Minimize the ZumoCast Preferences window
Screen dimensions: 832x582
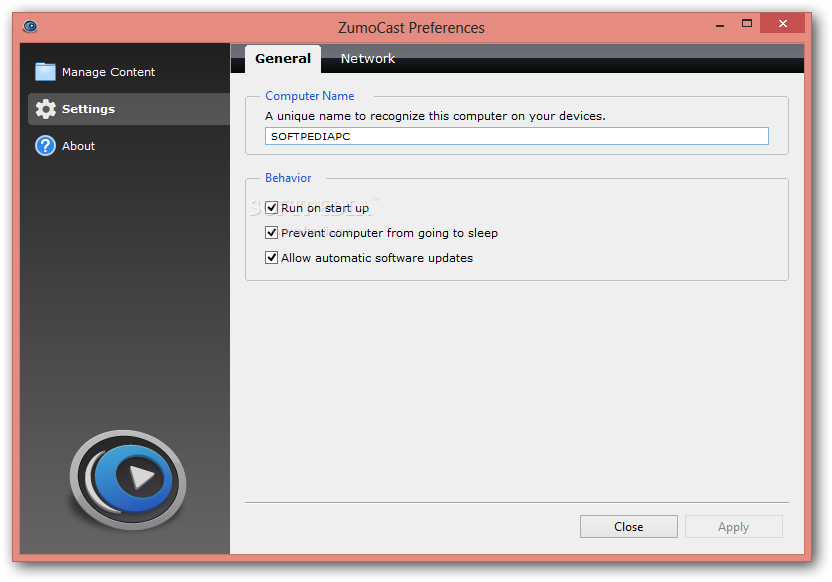720,24
